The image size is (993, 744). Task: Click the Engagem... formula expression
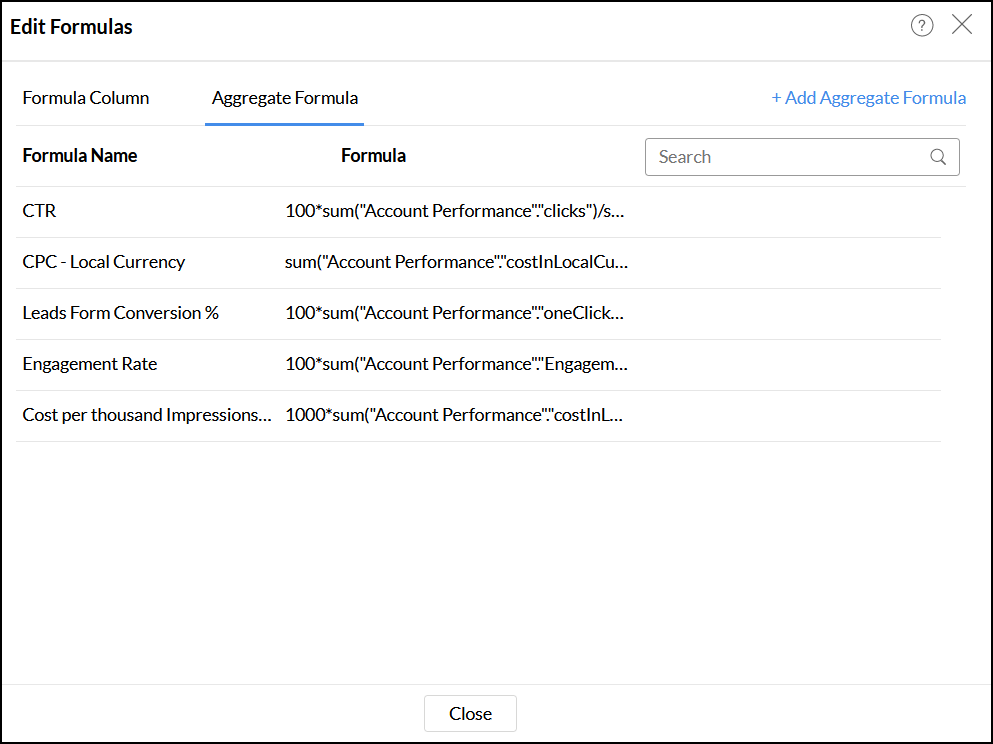tap(456, 364)
